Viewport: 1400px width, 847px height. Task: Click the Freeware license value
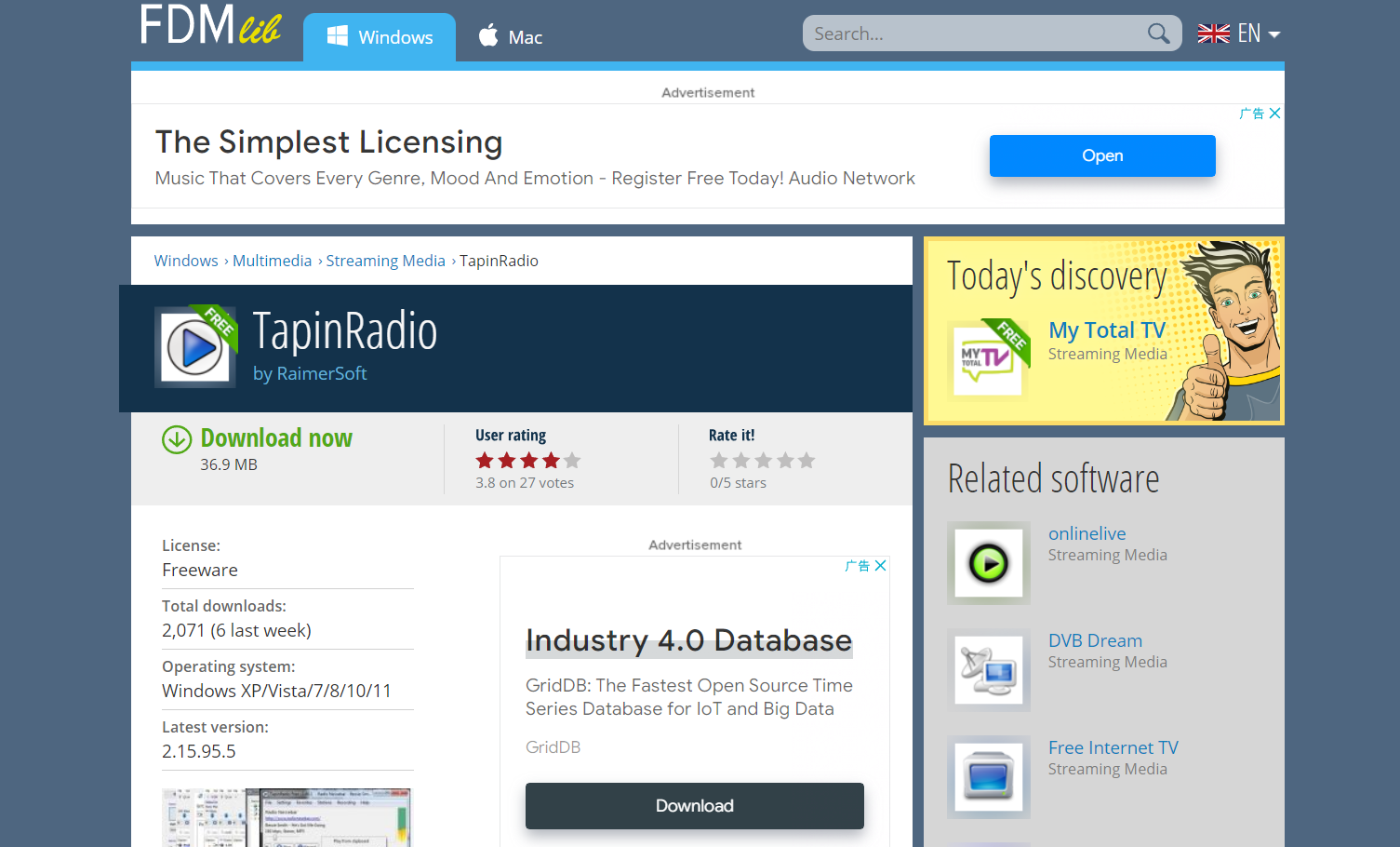click(x=200, y=570)
